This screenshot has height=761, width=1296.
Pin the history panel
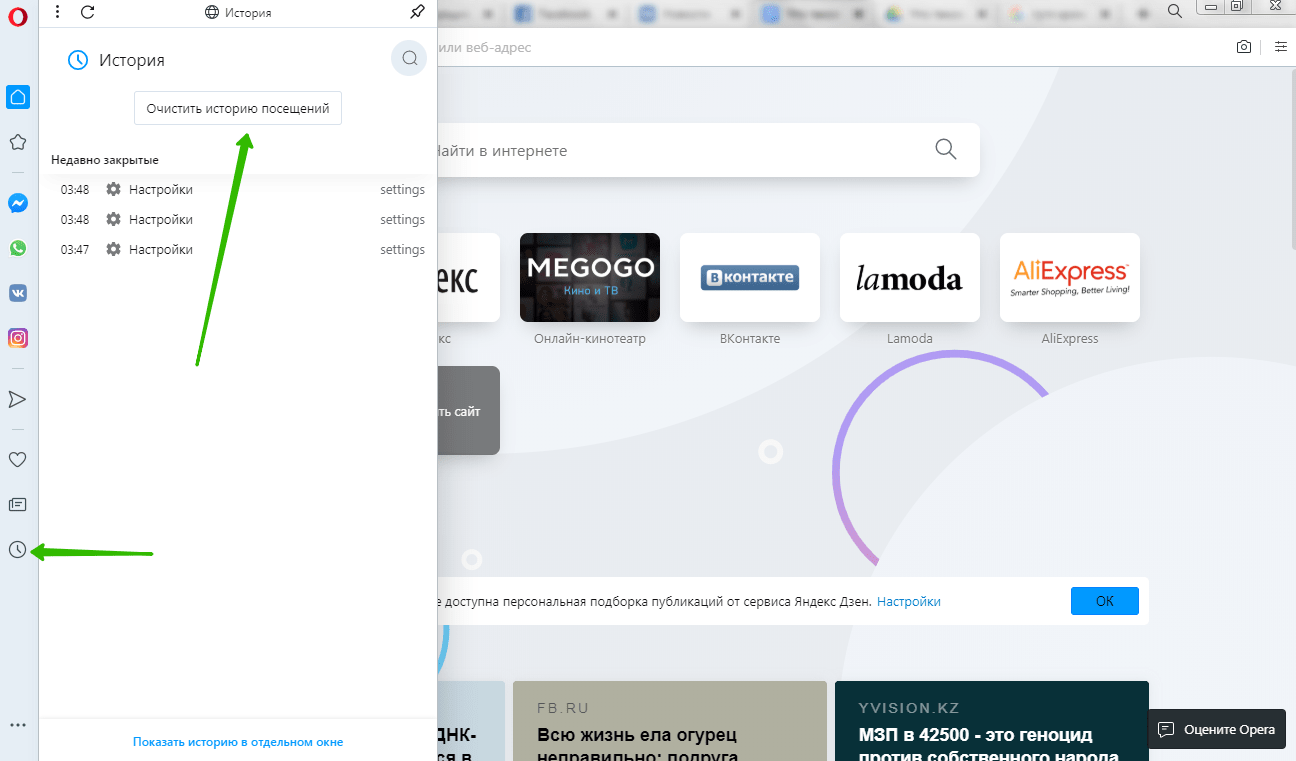click(418, 12)
